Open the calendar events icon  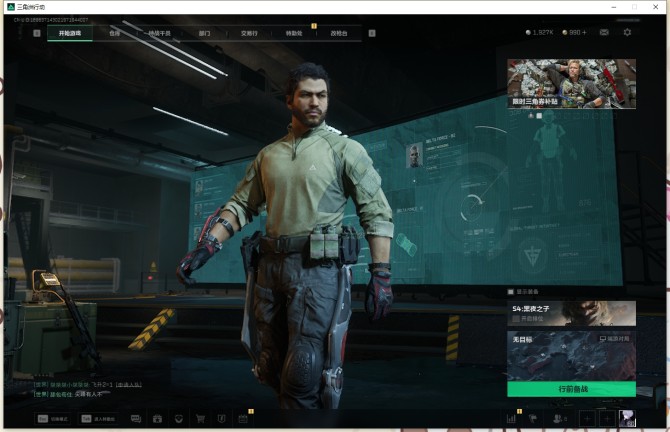click(x=243, y=419)
